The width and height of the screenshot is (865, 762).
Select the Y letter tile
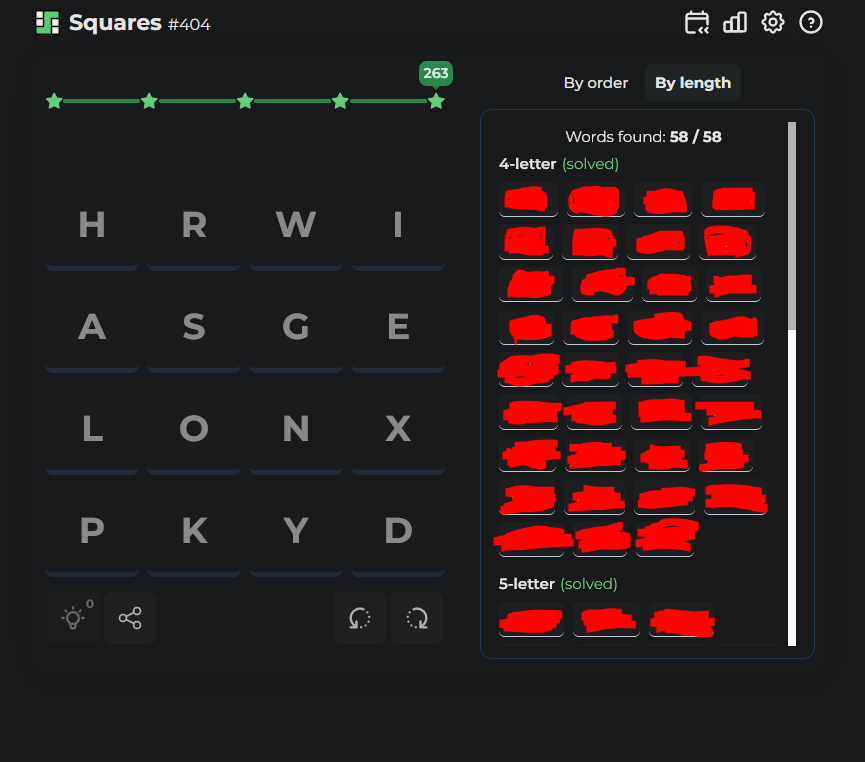pyautogui.click(x=296, y=531)
